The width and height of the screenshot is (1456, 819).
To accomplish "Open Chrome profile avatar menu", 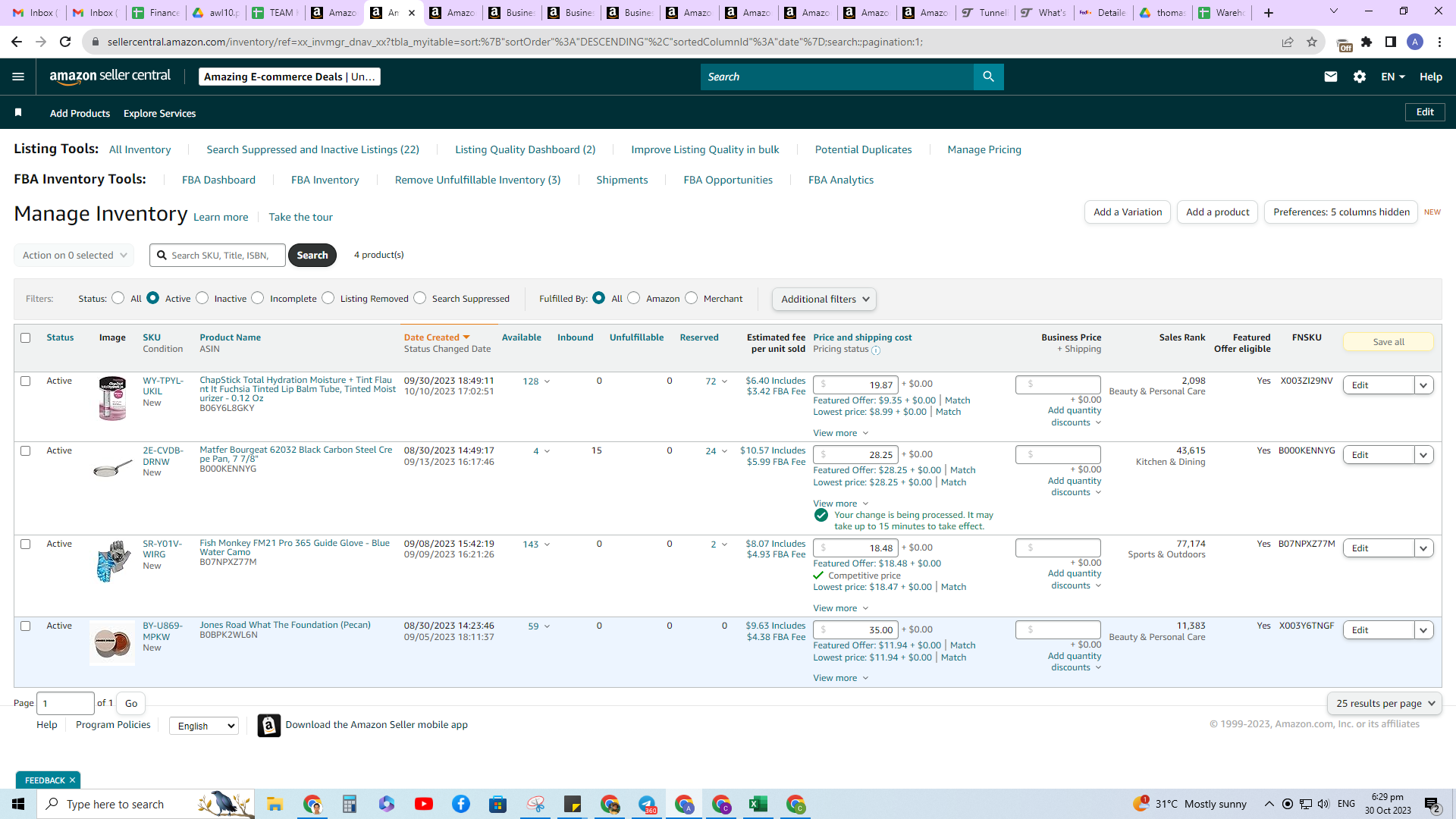I will [x=1415, y=42].
